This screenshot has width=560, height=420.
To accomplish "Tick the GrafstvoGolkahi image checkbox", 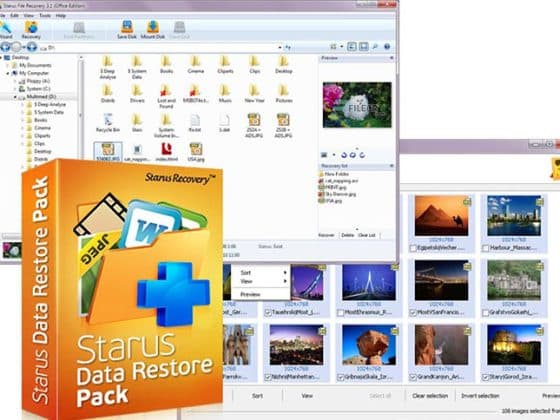I will [x=485, y=313].
